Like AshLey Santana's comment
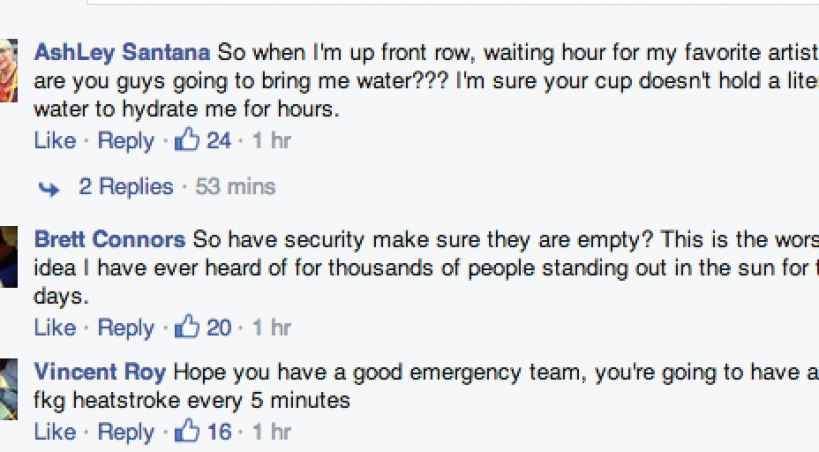 point(55,141)
